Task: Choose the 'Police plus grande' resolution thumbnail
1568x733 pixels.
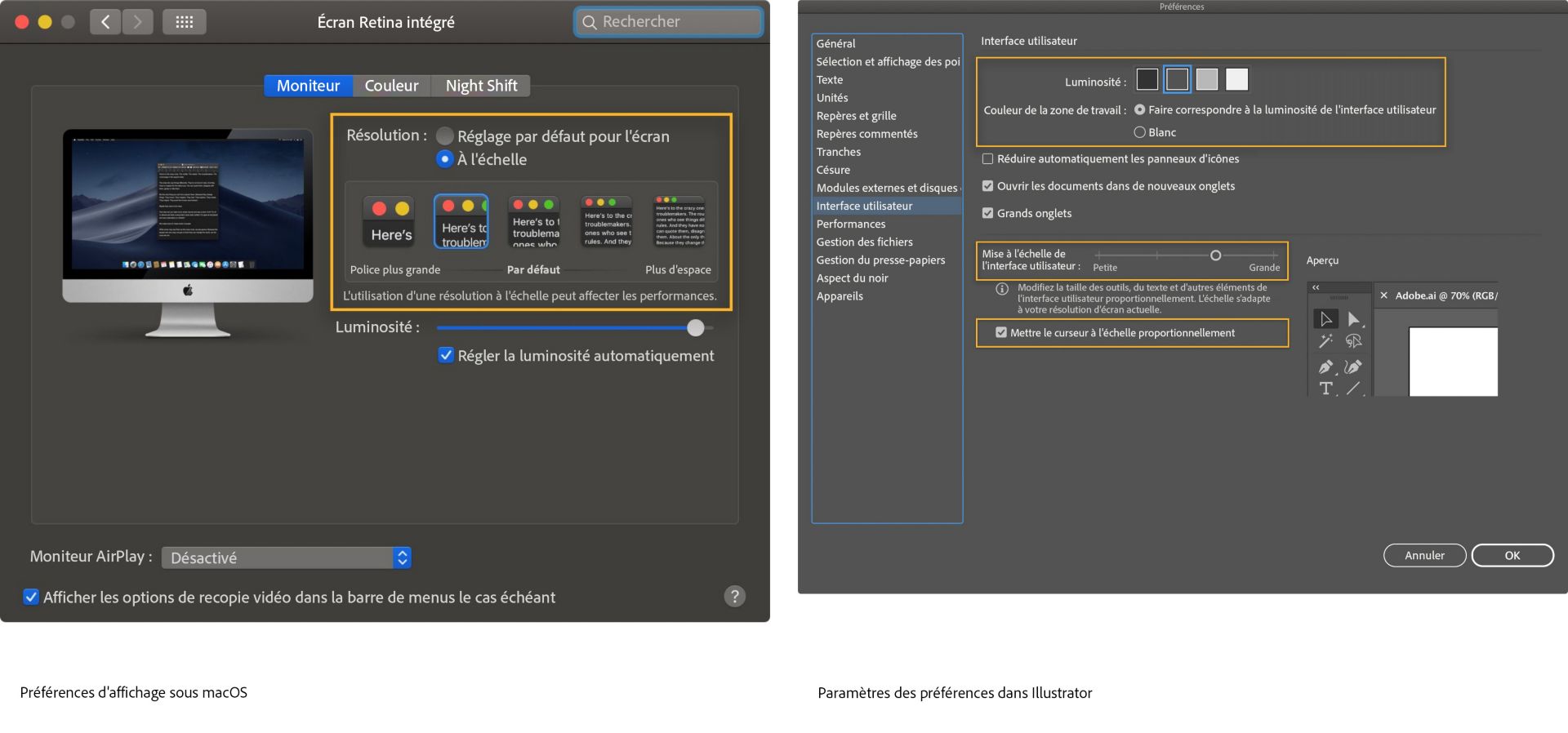Action: pos(389,222)
